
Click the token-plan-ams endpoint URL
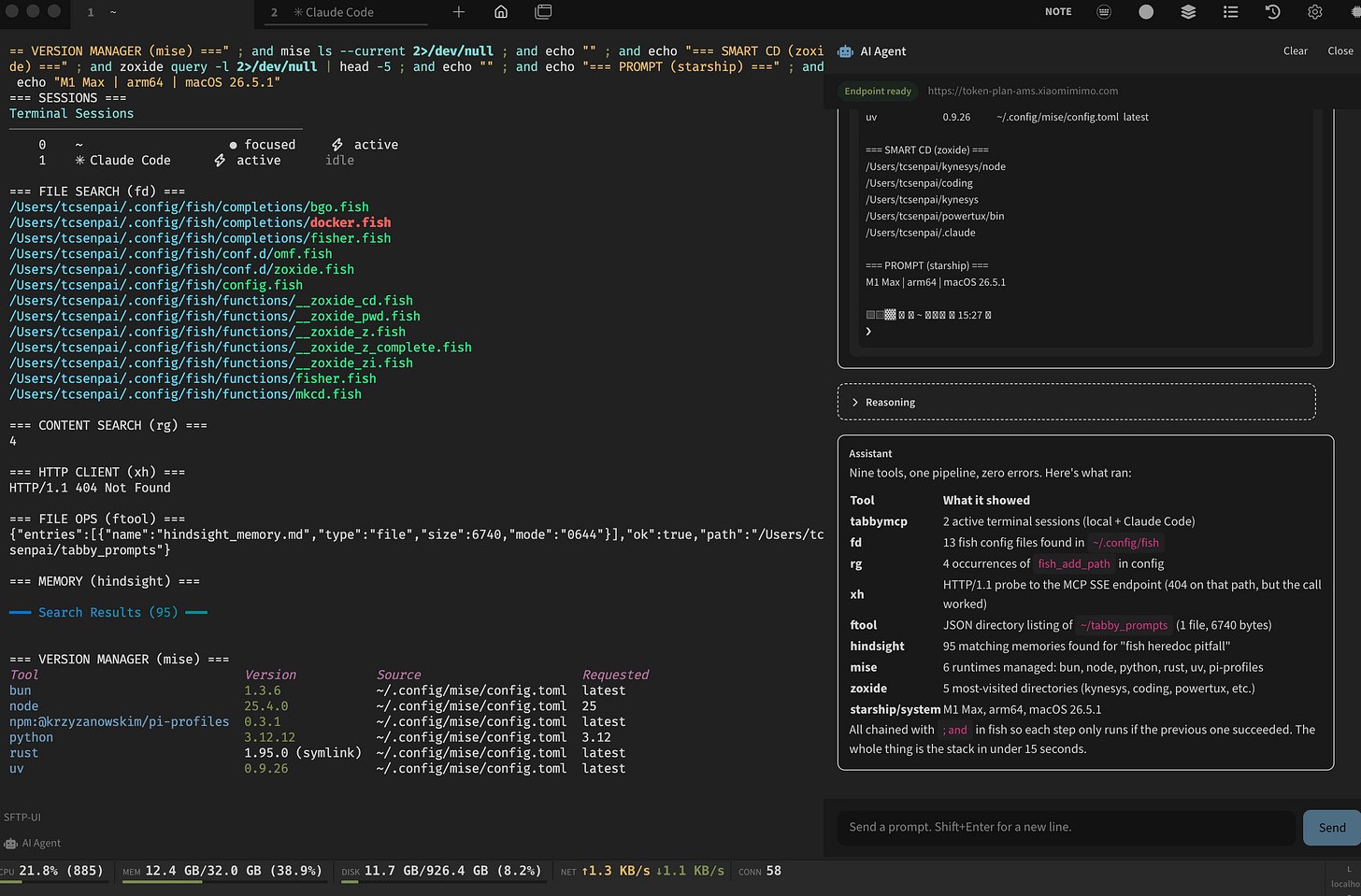pyautogui.click(x=1023, y=92)
